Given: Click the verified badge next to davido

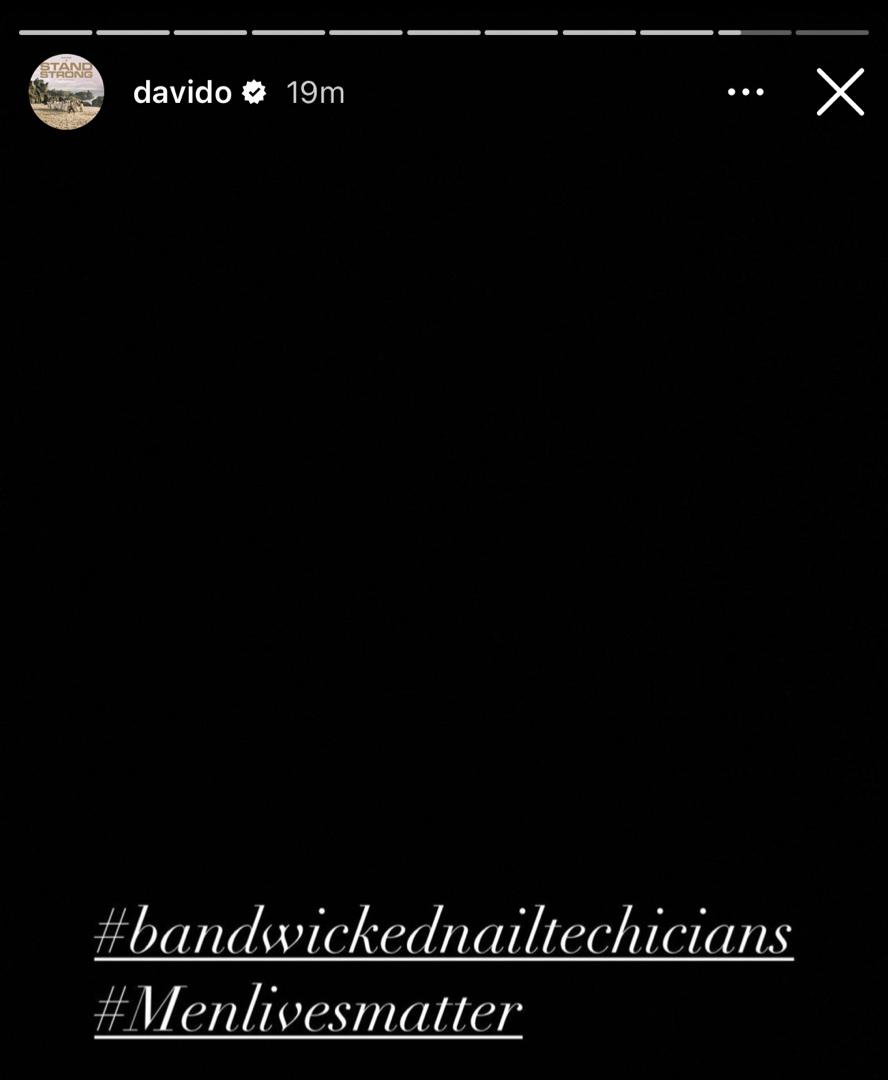Looking at the screenshot, I should [x=255, y=92].
